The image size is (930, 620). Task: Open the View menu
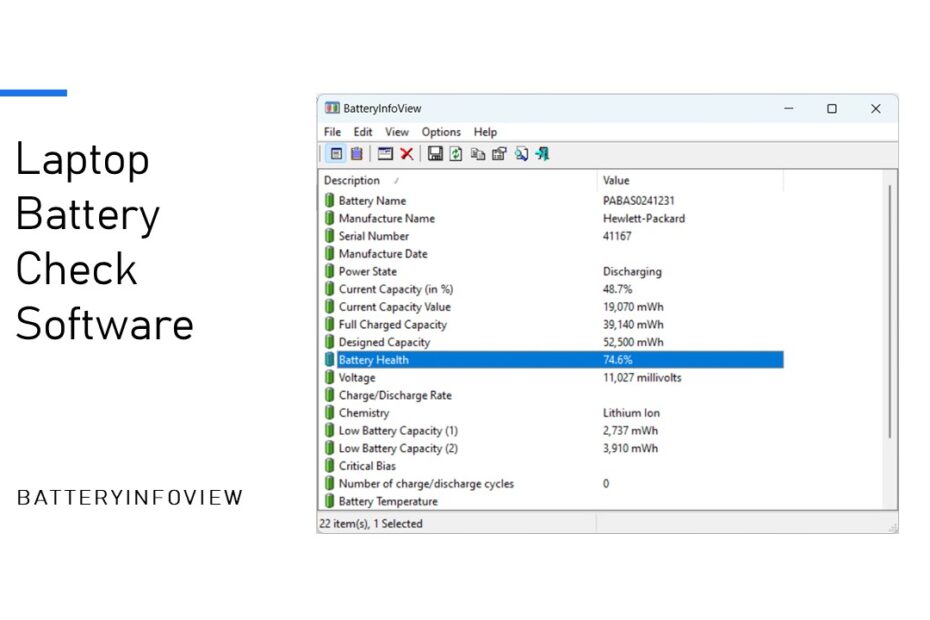(397, 132)
